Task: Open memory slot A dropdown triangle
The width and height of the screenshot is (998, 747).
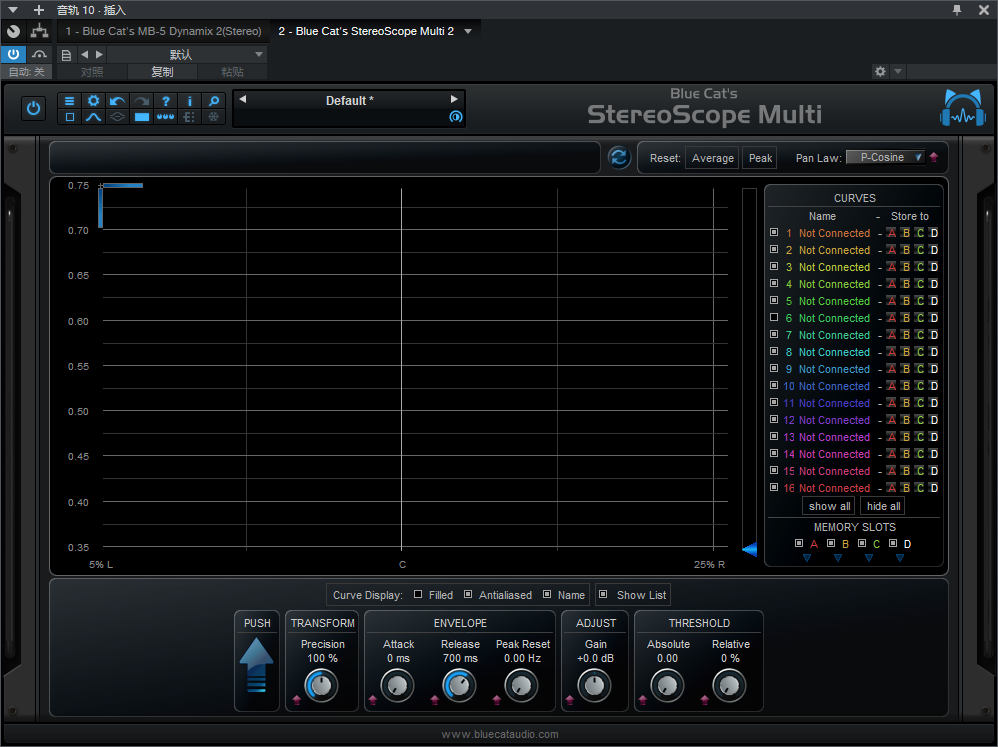Action: coord(807,558)
